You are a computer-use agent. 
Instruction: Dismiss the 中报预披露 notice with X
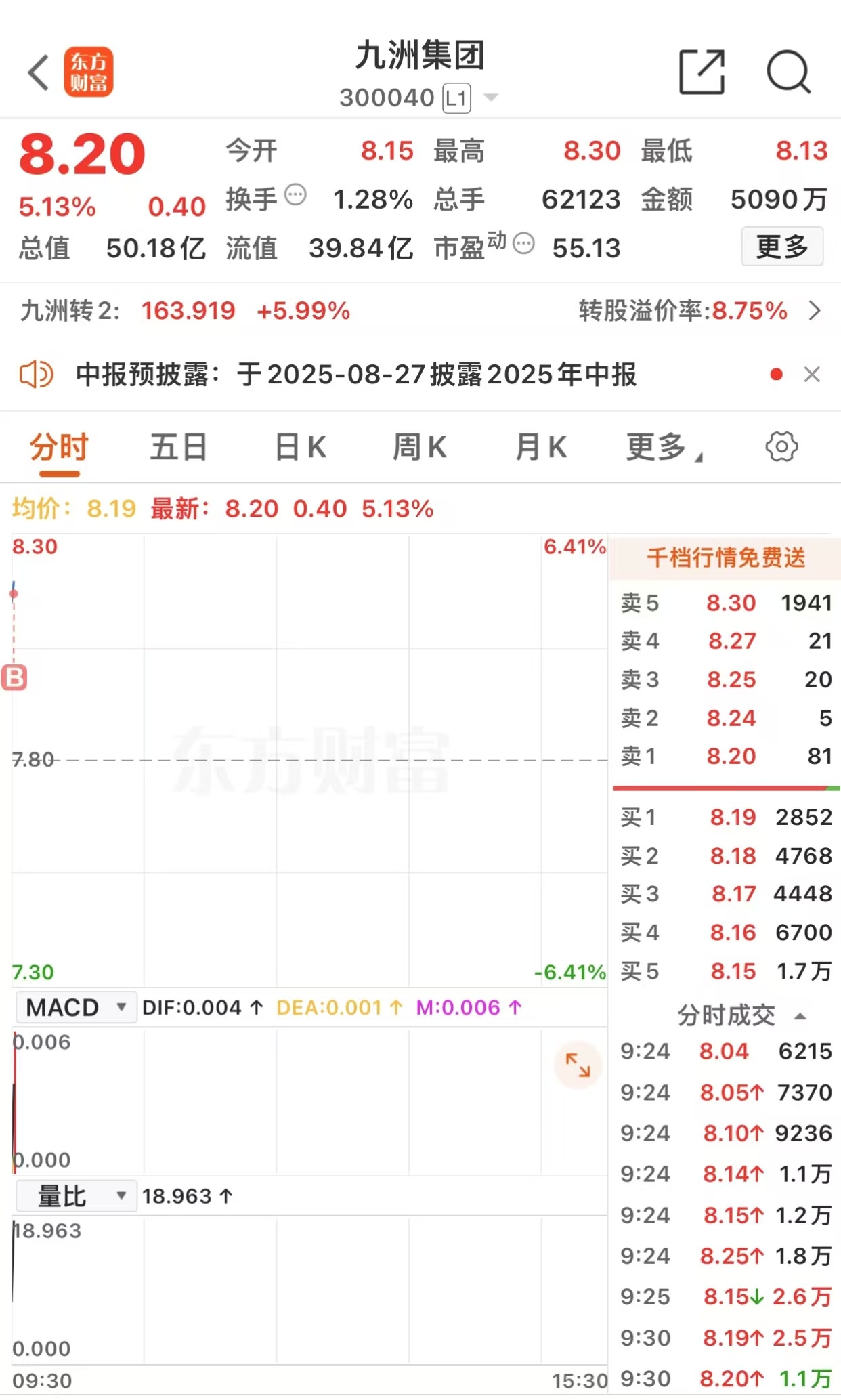(x=812, y=374)
